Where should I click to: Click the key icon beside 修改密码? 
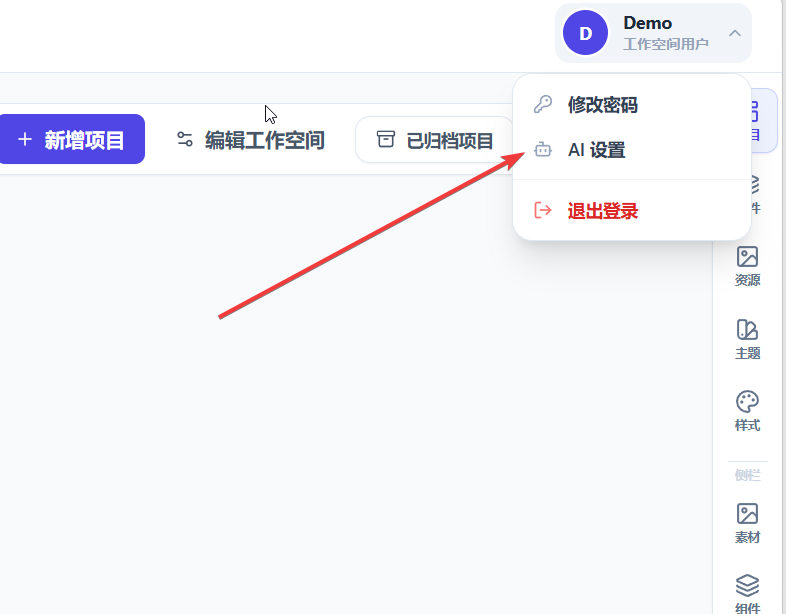tap(543, 105)
